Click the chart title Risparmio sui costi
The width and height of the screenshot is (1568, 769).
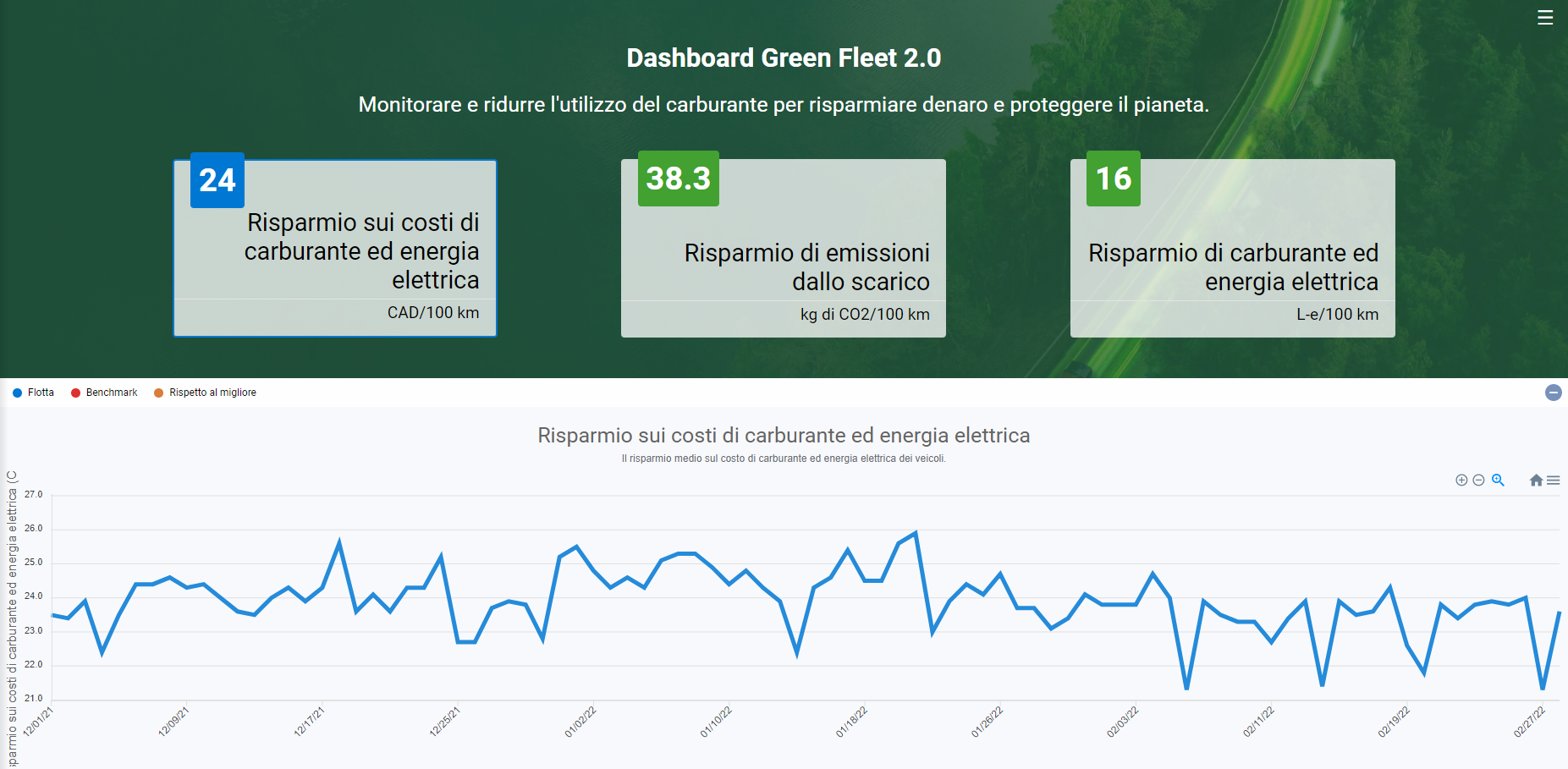pyautogui.click(x=783, y=436)
